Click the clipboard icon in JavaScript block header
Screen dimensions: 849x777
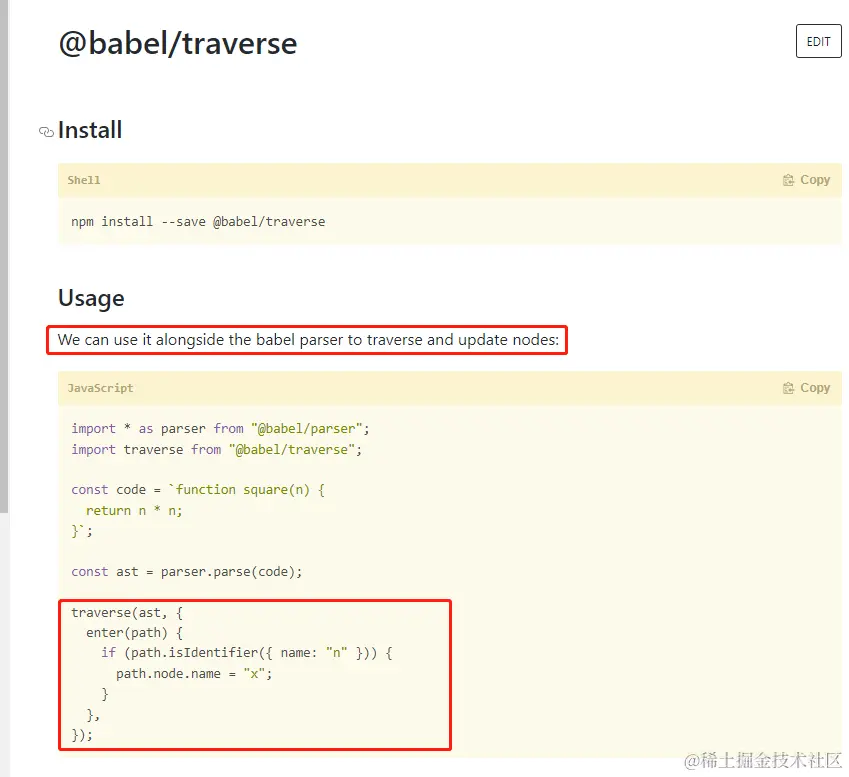point(788,388)
